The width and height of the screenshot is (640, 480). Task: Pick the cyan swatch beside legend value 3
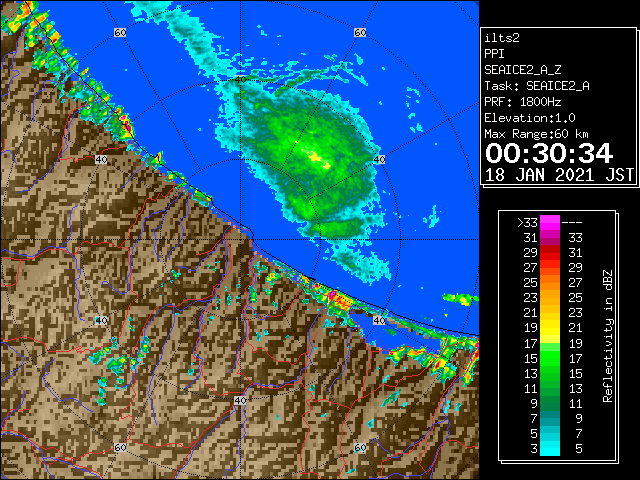[x=550, y=449]
